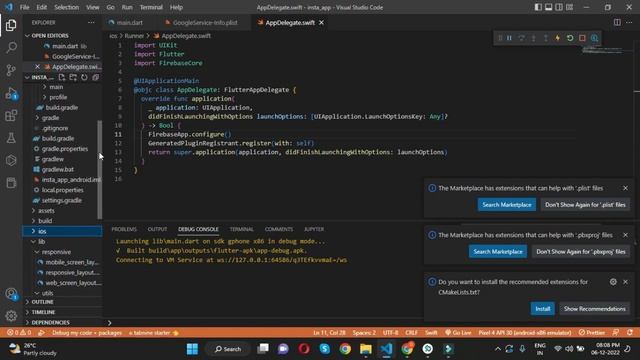This screenshot has width=640, height=360.
Task: Click Don't Show Again for .pbxproj files
Action: tap(580, 251)
